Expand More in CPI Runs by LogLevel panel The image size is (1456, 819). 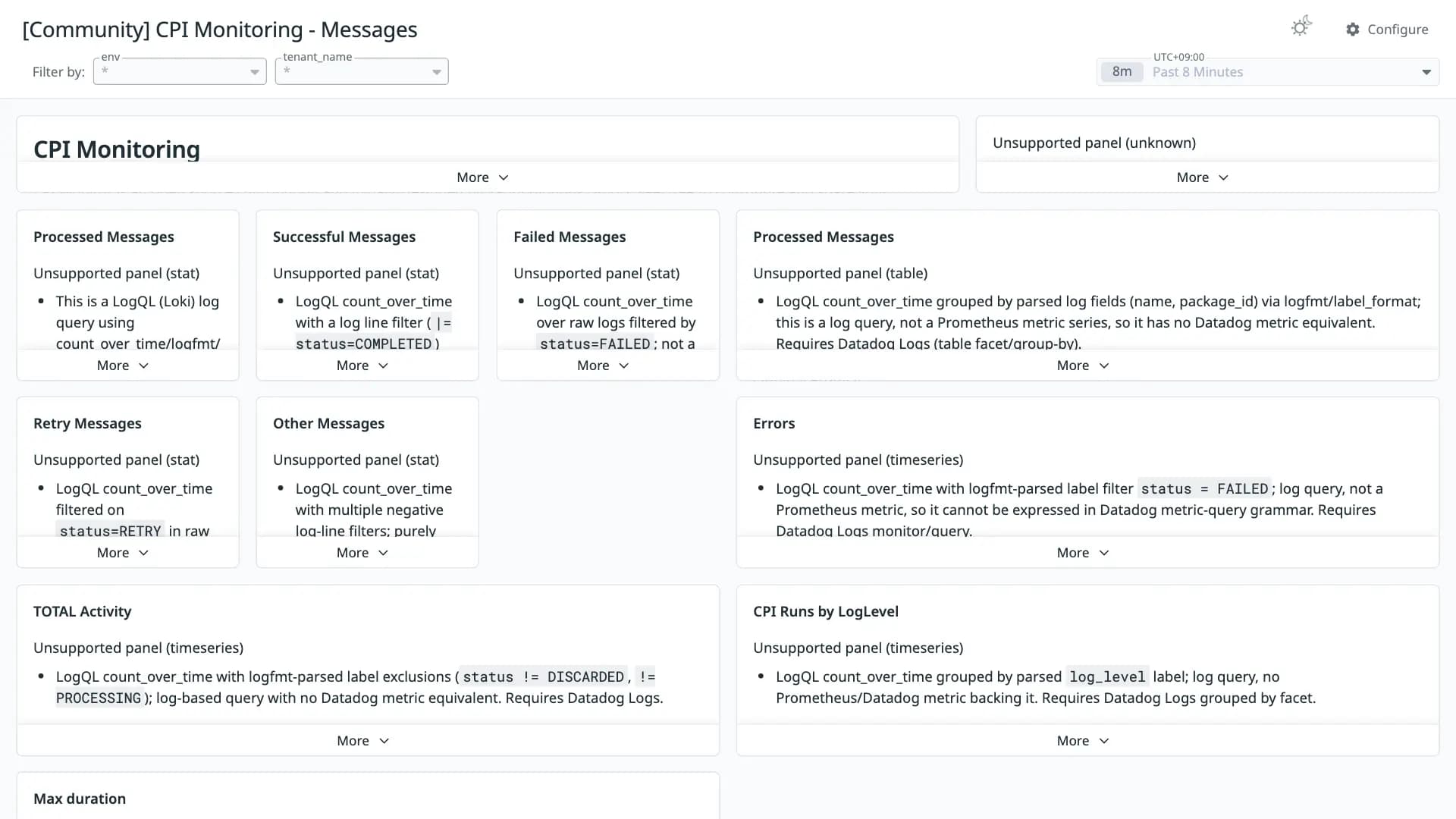coord(1083,741)
